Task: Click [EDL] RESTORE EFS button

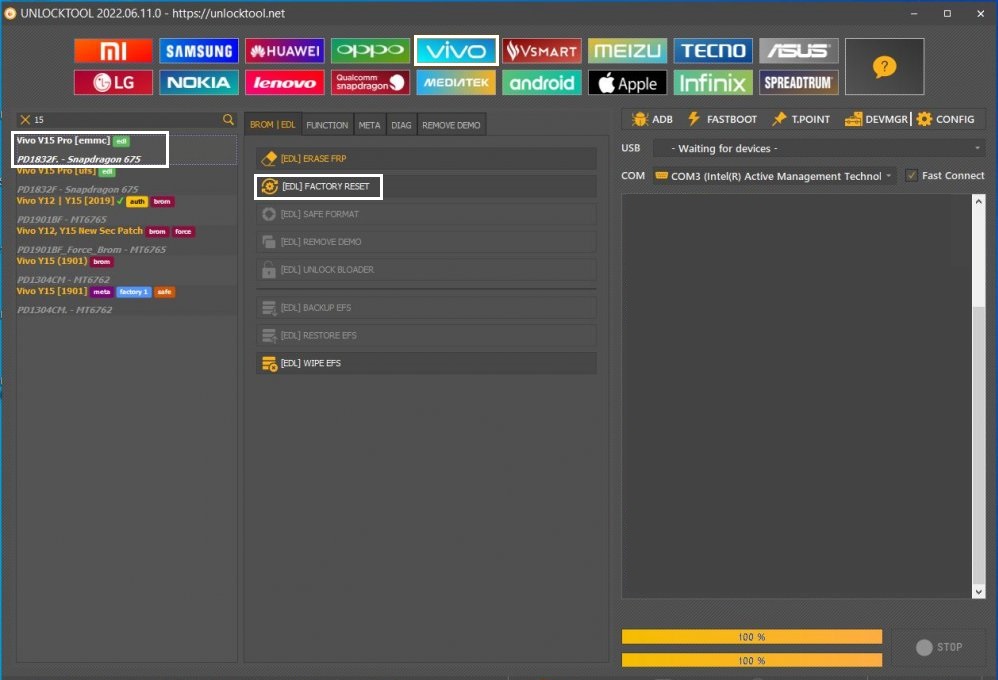Action: click(x=426, y=336)
